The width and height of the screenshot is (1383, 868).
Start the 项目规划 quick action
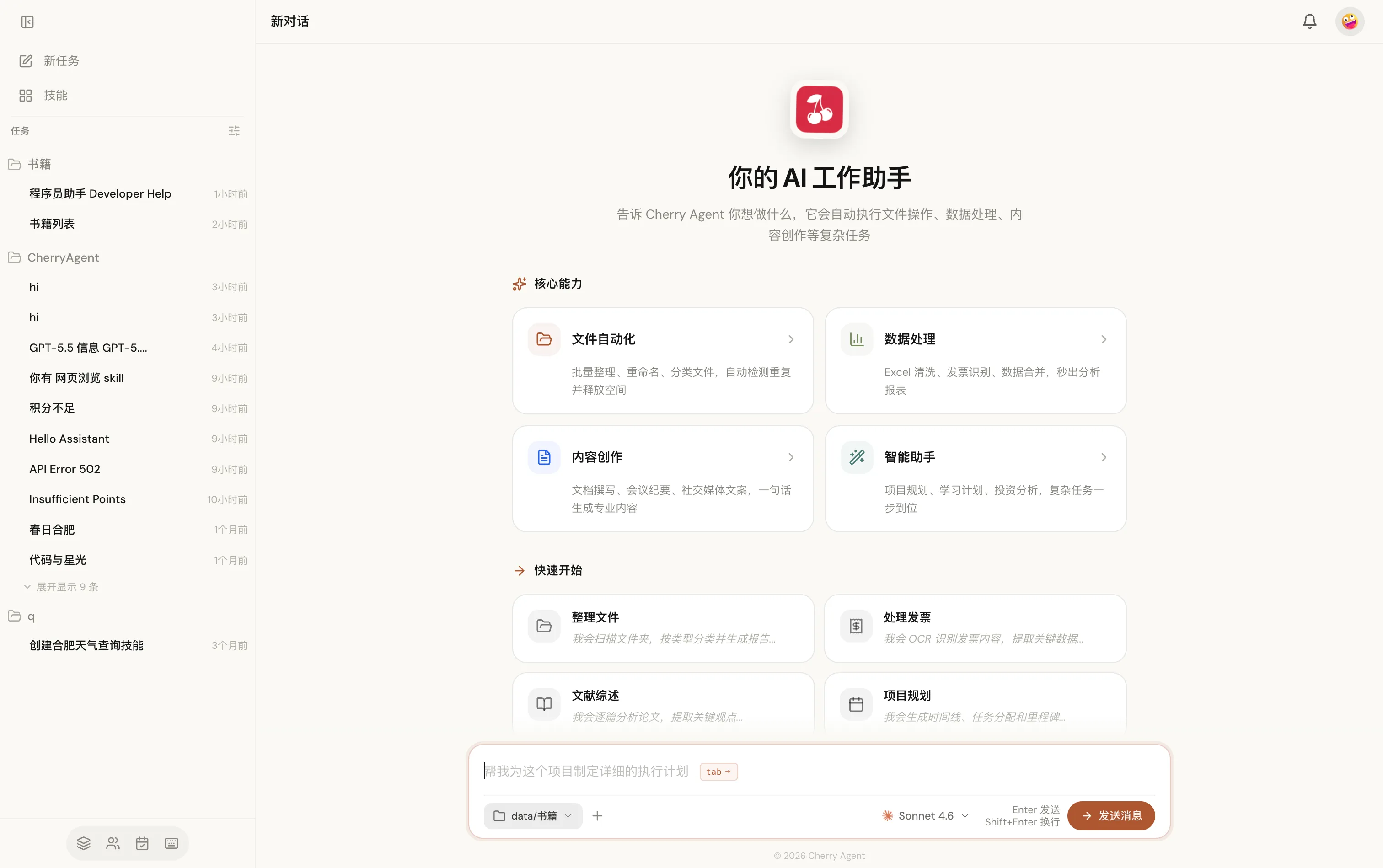(975, 704)
